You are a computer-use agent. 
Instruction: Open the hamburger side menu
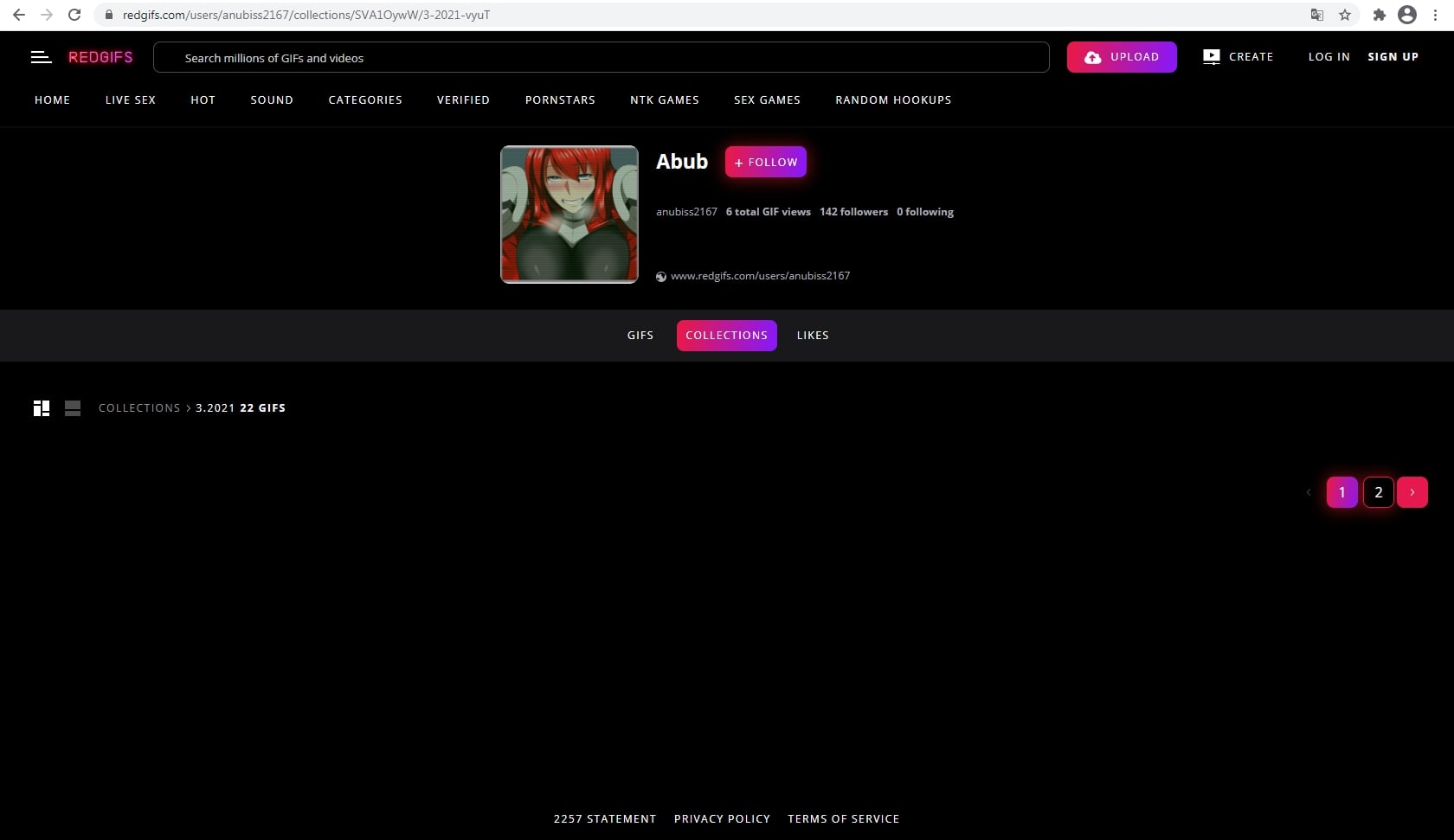tap(41, 57)
